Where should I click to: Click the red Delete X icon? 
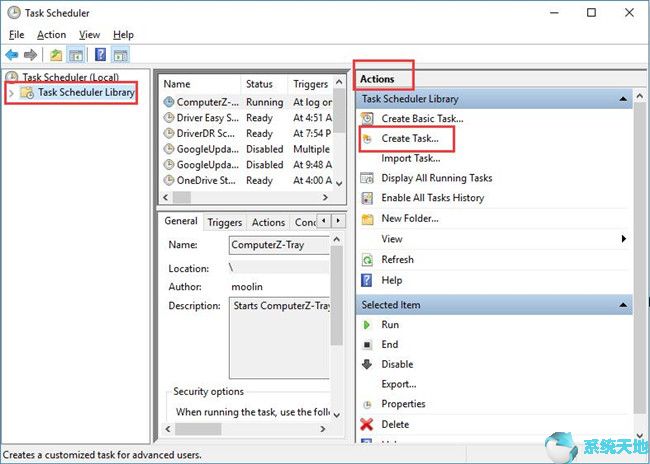[367, 424]
